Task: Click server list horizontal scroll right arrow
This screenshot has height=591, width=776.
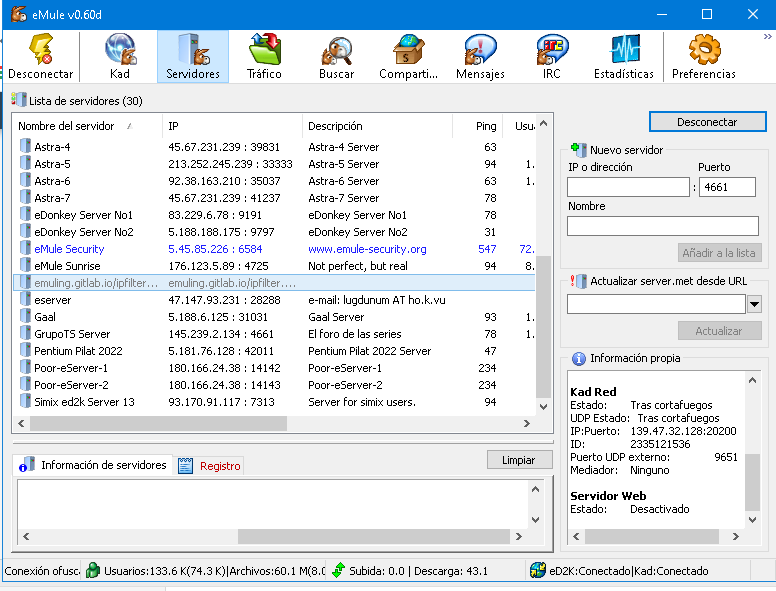Action: 527,423
